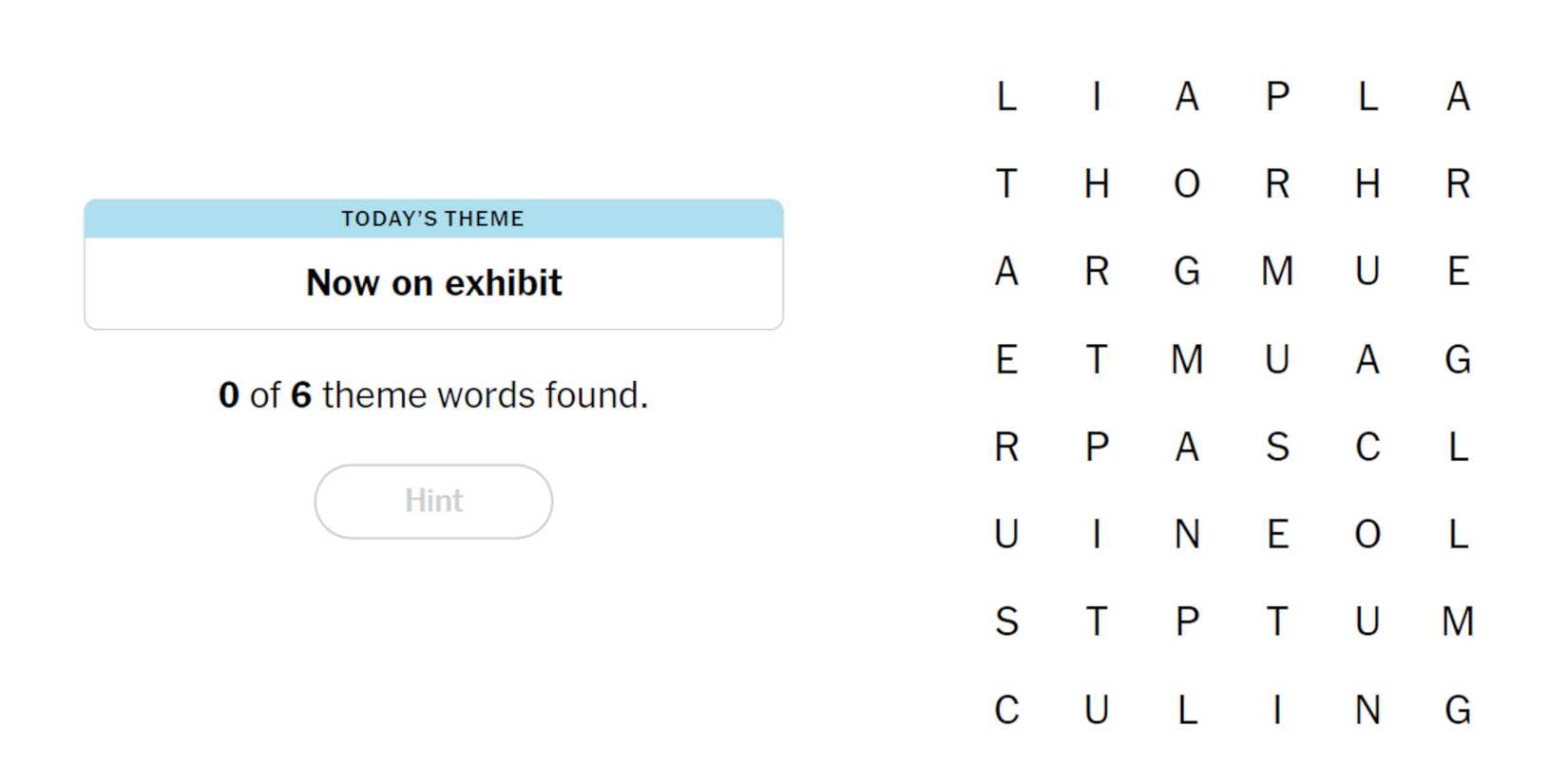The height and width of the screenshot is (784, 1568).
Task: Select letter C in the fifth row
Action: point(1367,447)
